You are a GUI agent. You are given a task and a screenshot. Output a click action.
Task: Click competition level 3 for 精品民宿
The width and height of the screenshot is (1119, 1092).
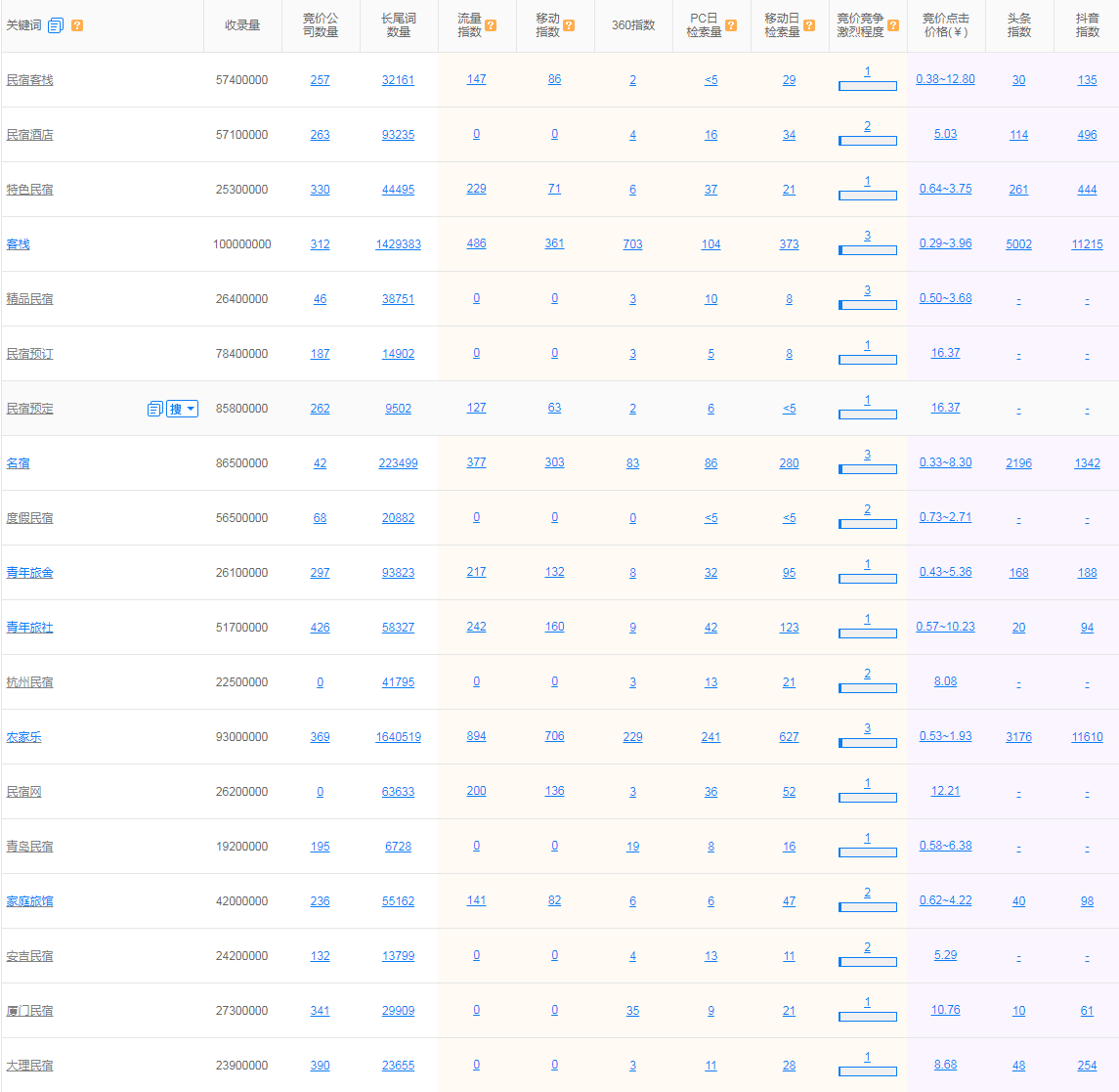pyautogui.click(x=868, y=290)
